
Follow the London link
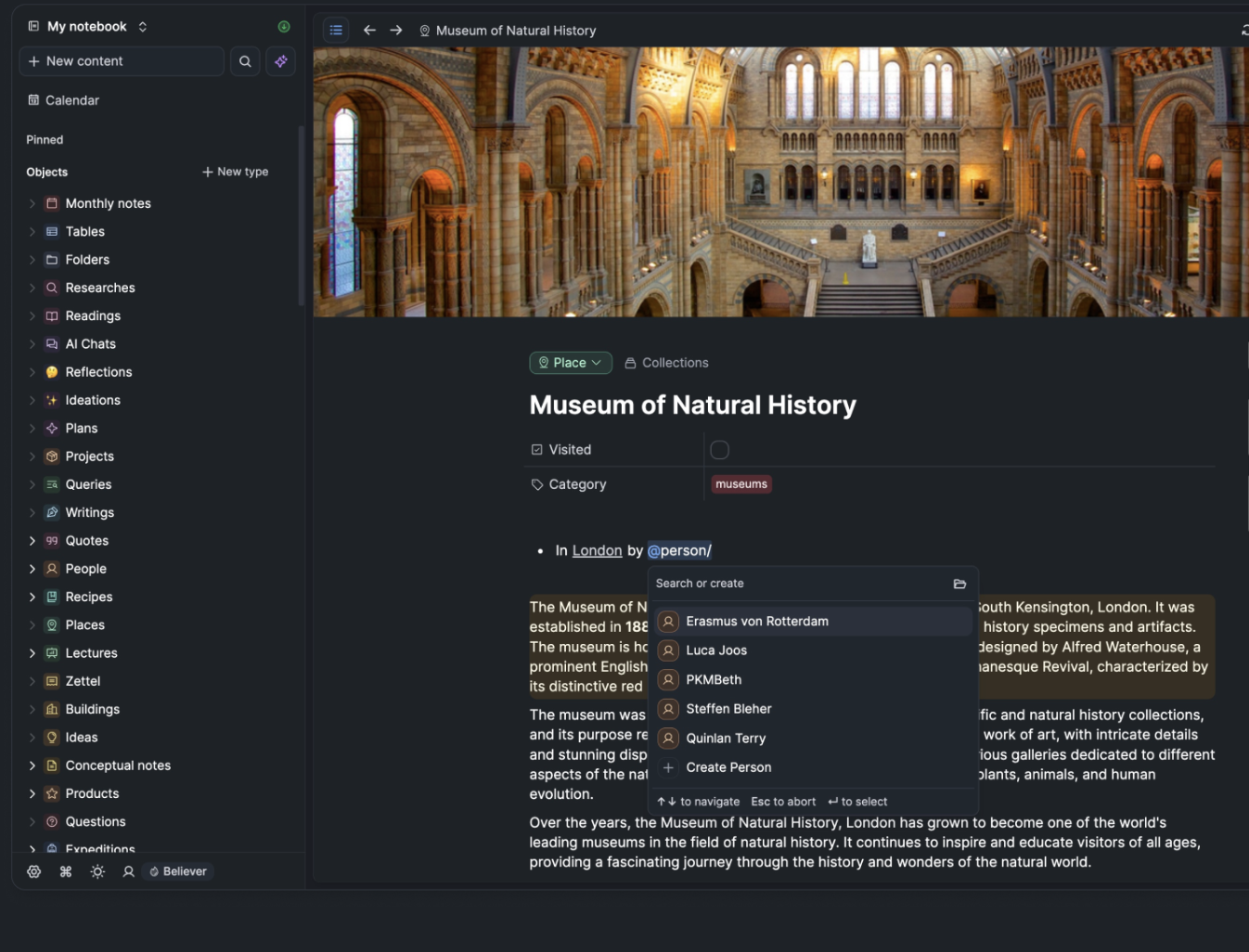tap(597, 550)
